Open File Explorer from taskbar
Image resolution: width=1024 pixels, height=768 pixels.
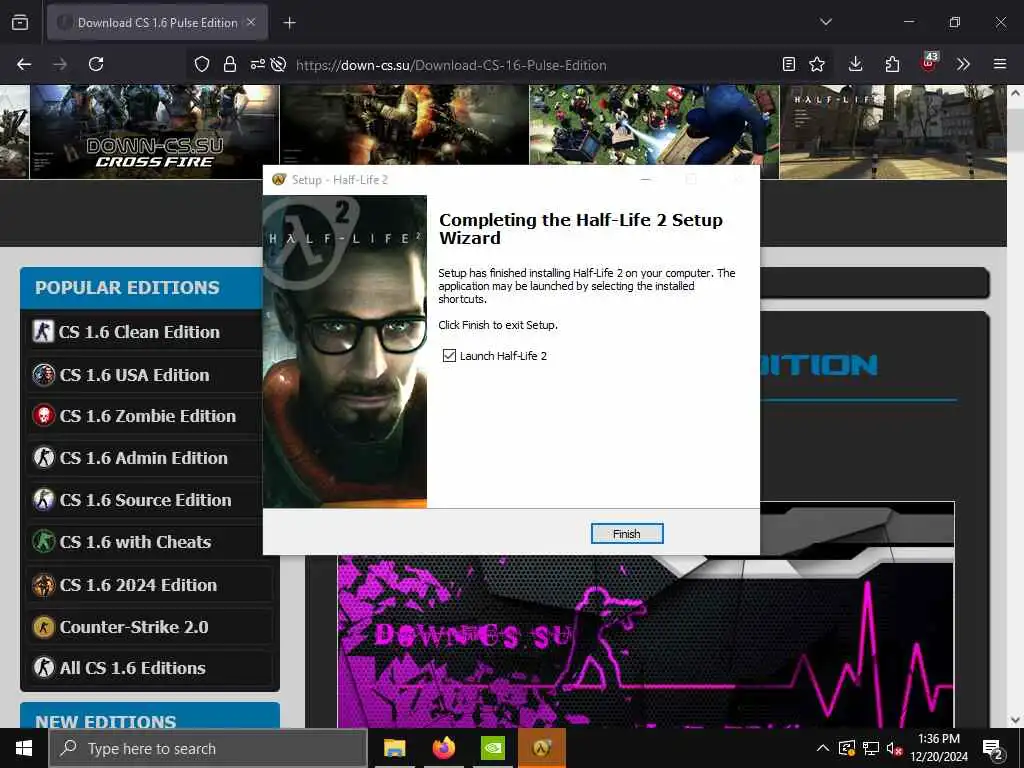(394, 748)
